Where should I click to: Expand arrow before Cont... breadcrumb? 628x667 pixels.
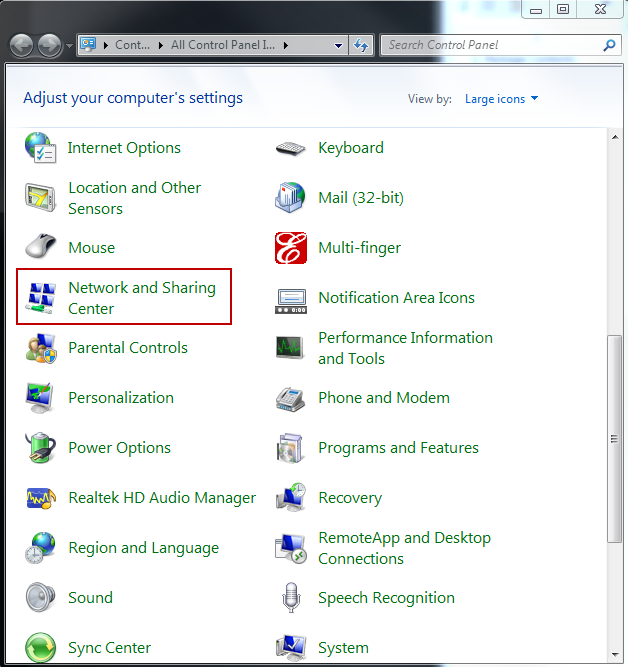coord(106,45)
